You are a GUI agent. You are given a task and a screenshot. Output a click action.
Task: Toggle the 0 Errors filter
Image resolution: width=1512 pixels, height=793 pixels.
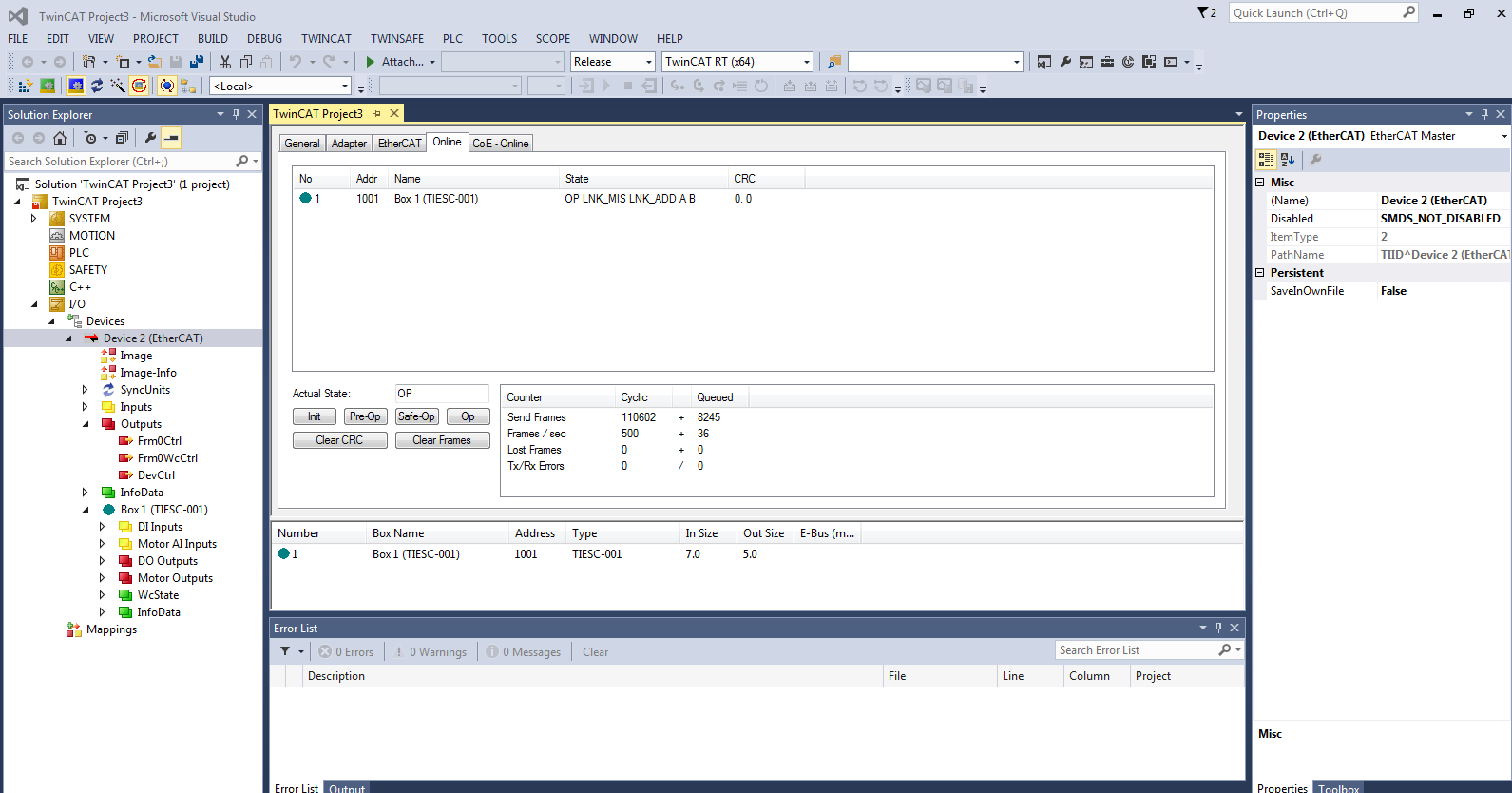coord(347,652)
